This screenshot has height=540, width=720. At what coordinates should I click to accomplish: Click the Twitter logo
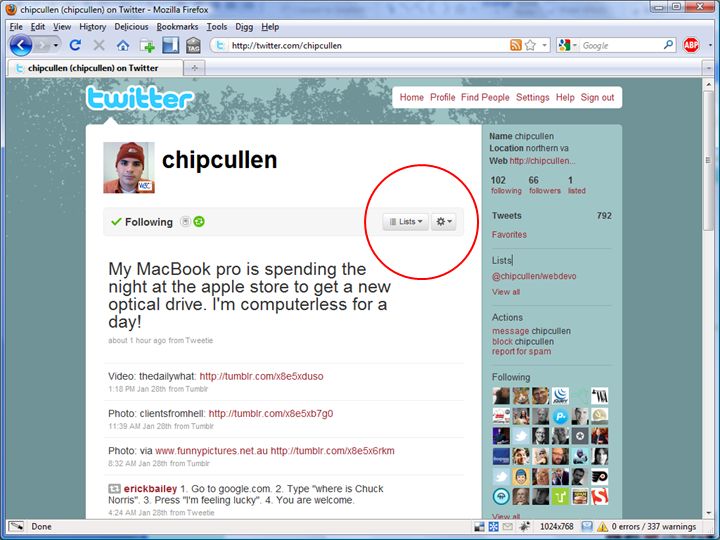tap(140, 97)
